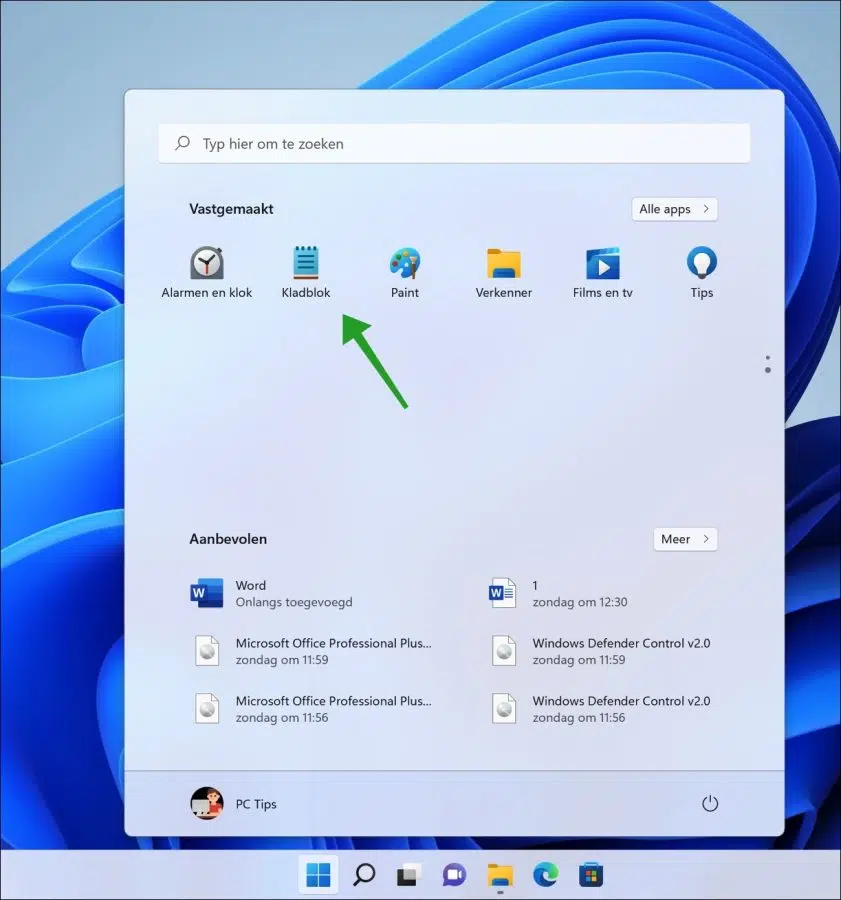Viewport: 841px width, 900px height.
Task: Open the PC Tips user account
Action: coord(234,804)
